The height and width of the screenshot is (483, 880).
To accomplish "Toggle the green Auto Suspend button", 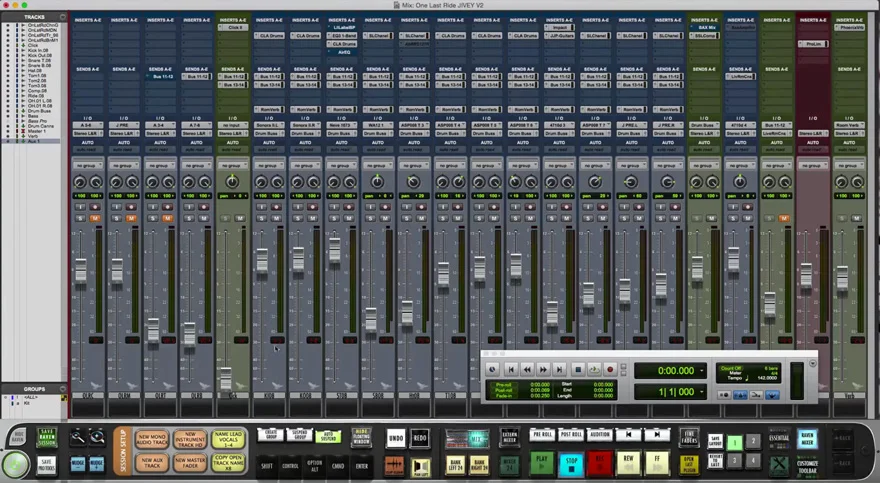I will pos(328,435).
